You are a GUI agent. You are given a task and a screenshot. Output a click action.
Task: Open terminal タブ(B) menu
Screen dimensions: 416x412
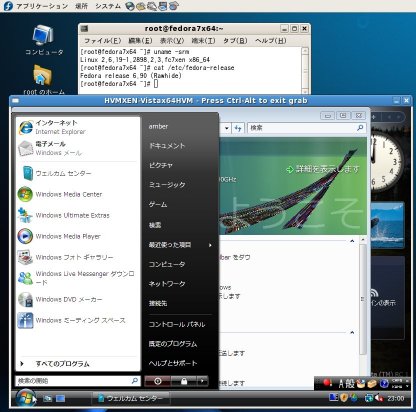235,41
